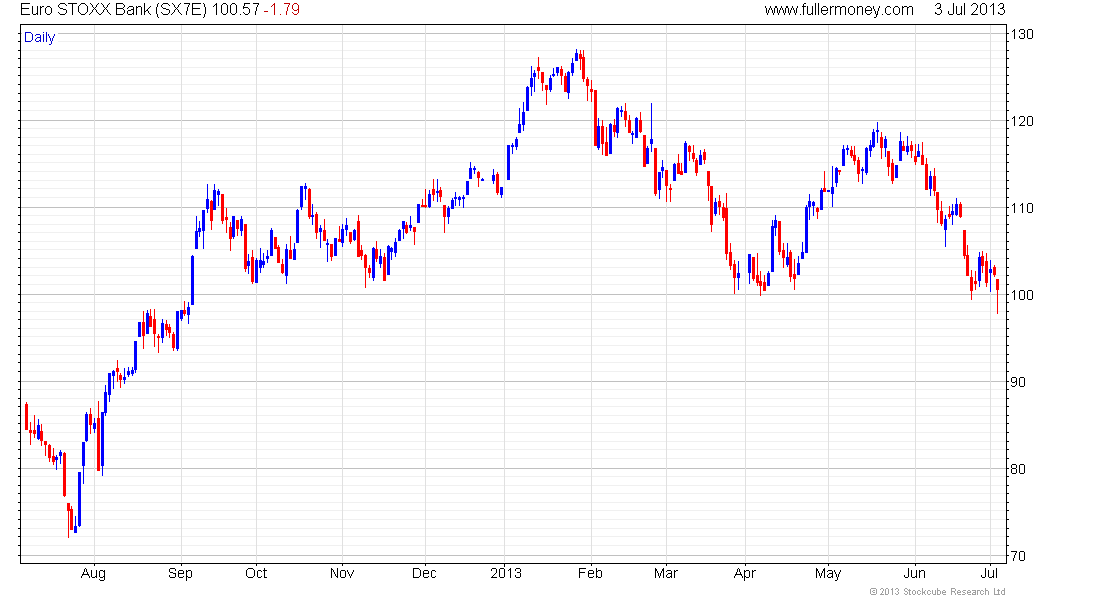Screen dimensions: 1100x600
Task: Click the Aug label on time axis
Action: point(93,574)
